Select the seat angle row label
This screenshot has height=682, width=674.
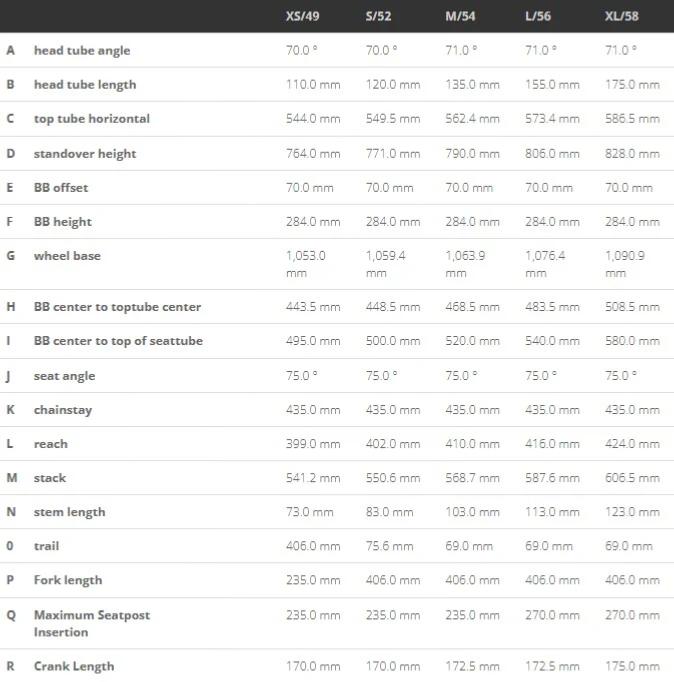(x=64, y=376)
